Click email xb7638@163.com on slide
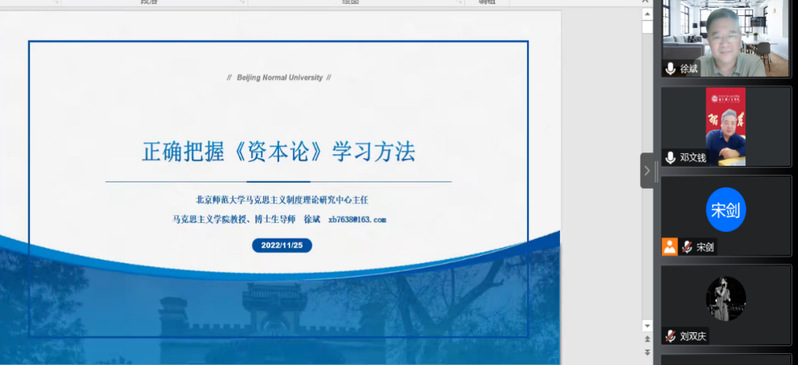This screenshot has height=365, width=798. [x=357, y=219]
